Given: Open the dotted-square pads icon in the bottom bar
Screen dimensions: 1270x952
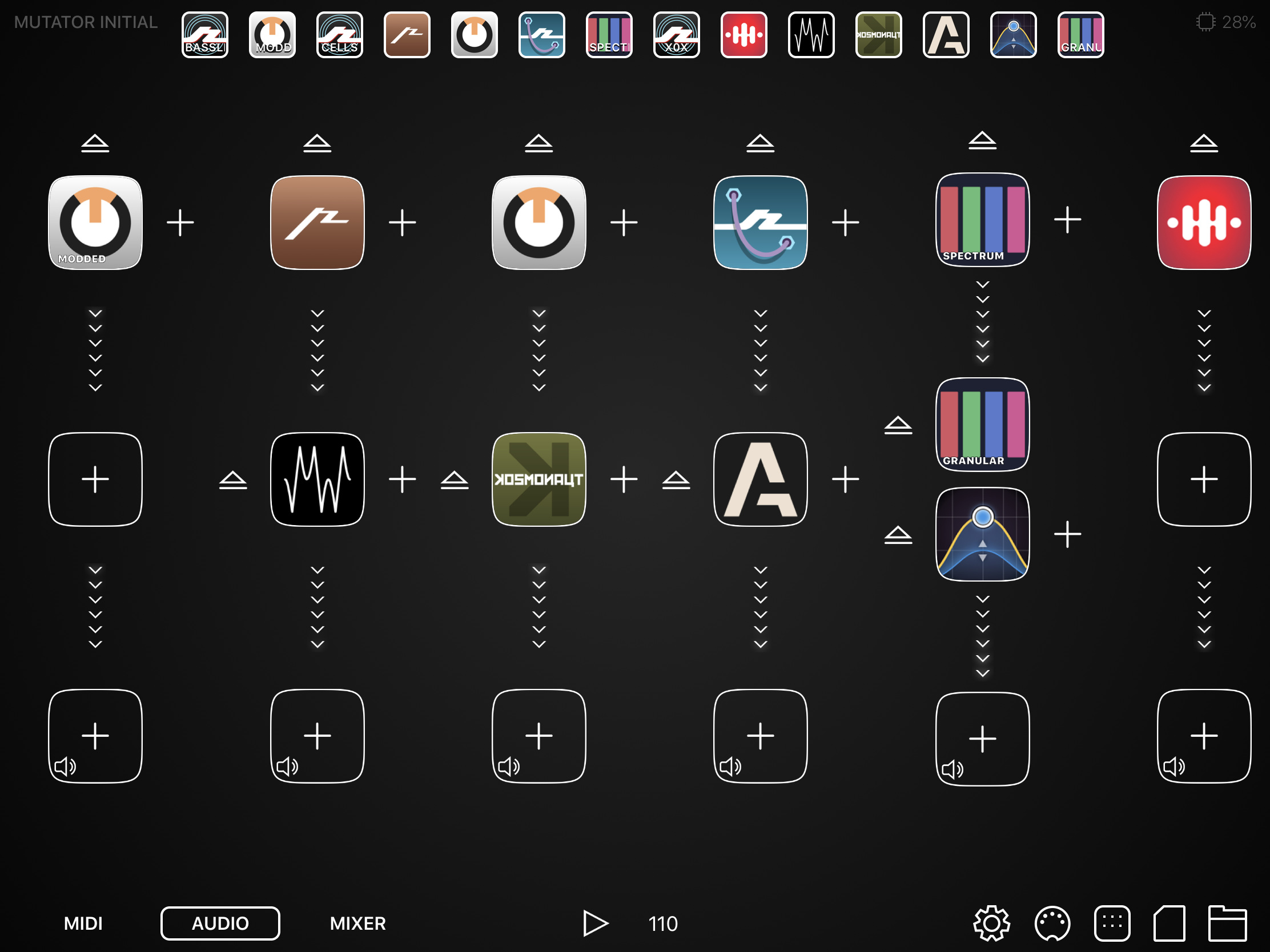Looking at the screenshot, I should pyautogui.click(x=1112, y=923).
